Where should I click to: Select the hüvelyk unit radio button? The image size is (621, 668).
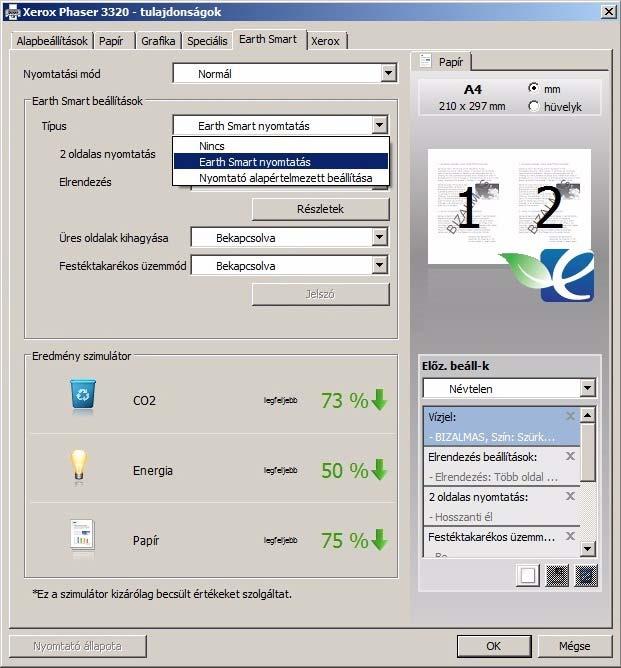(x=533, y=106)
